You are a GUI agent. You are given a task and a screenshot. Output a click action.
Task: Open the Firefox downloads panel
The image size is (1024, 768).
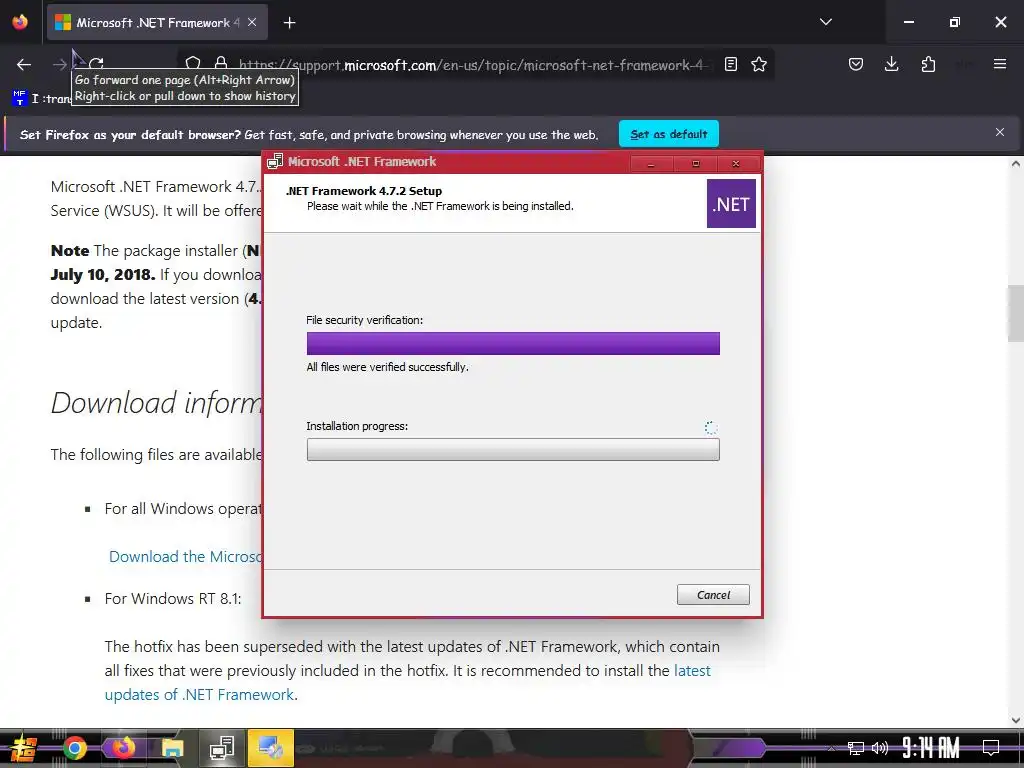click(x=891, y=64)
